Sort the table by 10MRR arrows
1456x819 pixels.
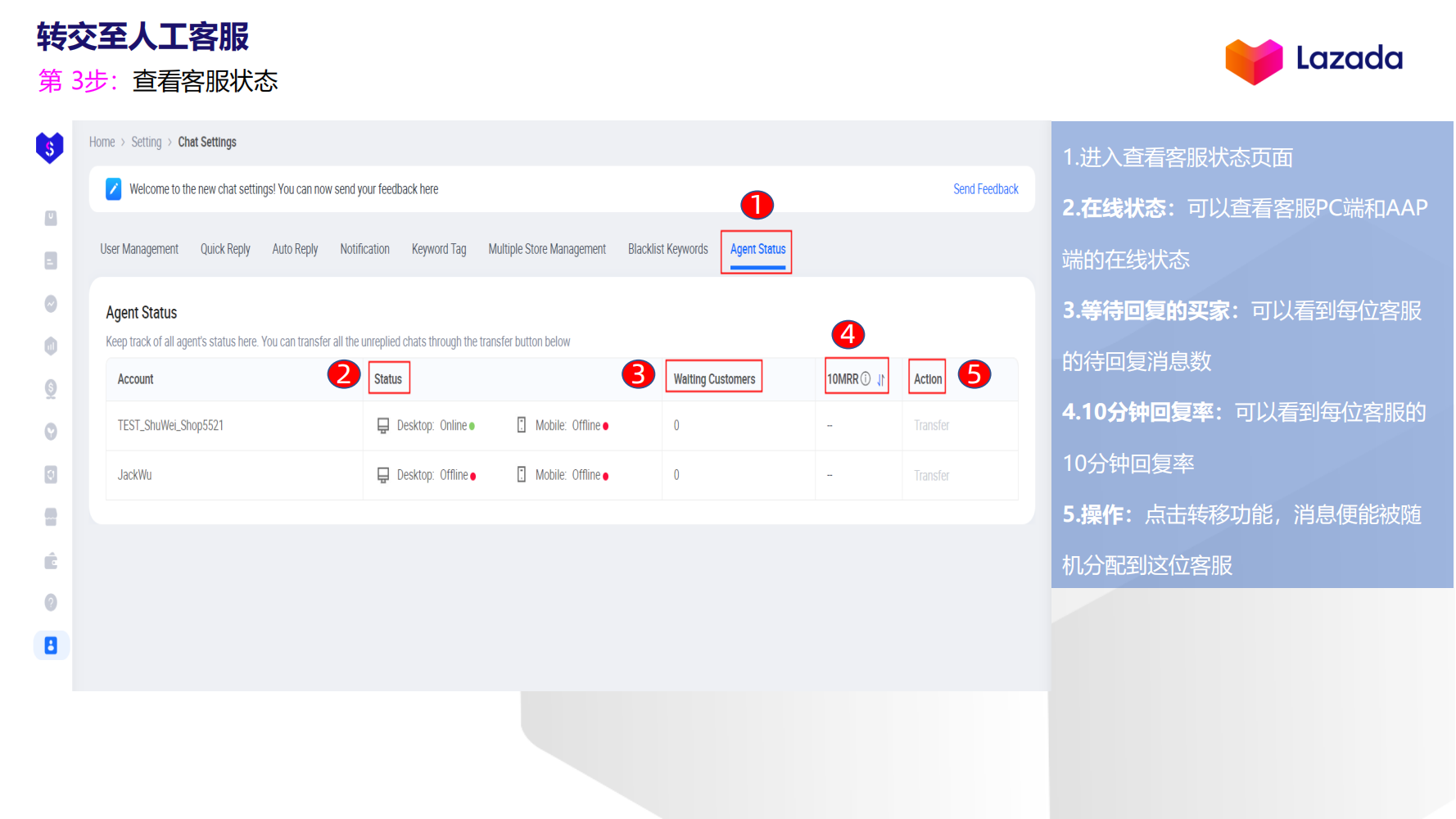tap(880, 379)
